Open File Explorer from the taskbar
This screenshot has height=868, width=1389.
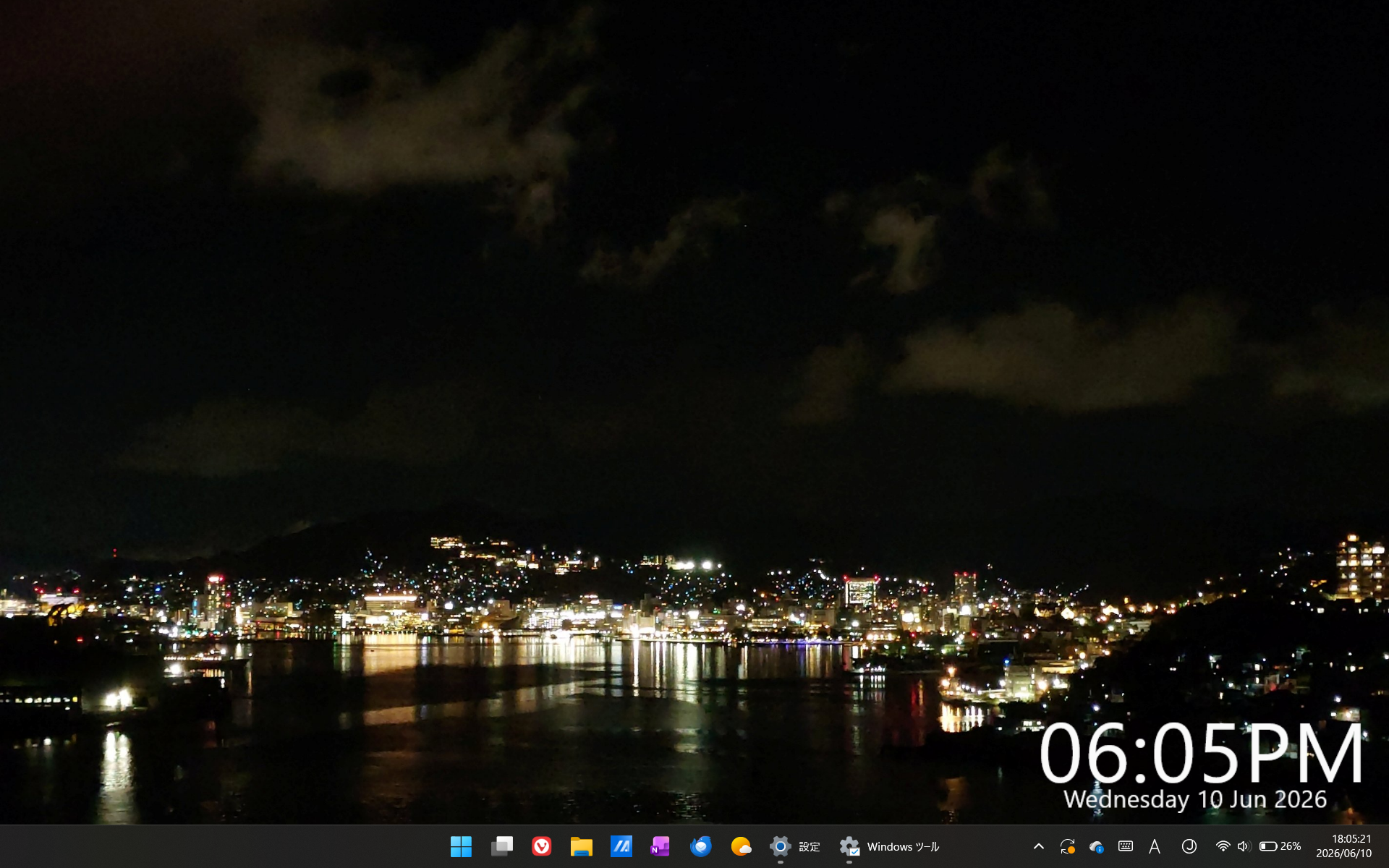click(581, 846)
